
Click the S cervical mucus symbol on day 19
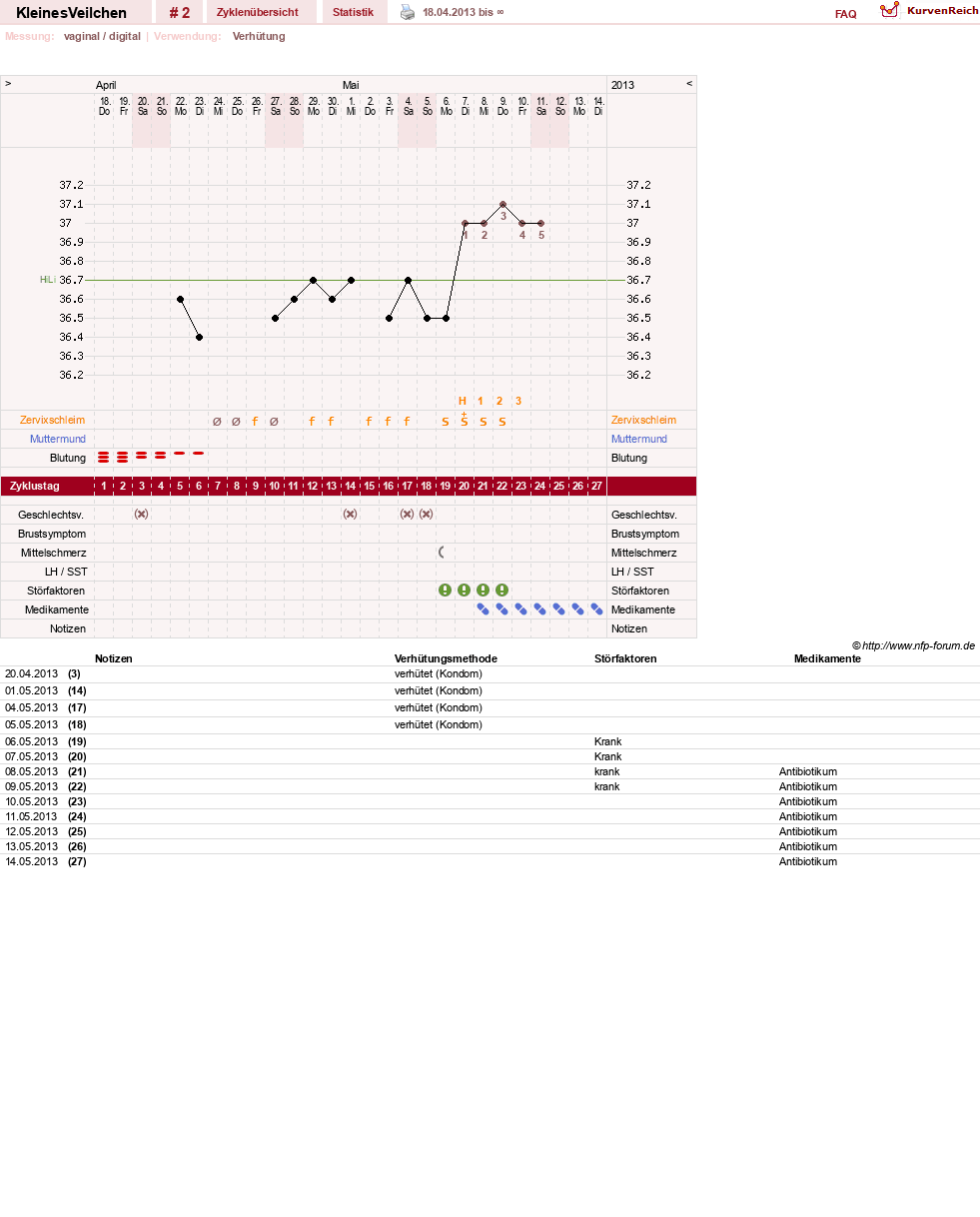point(445,422)
